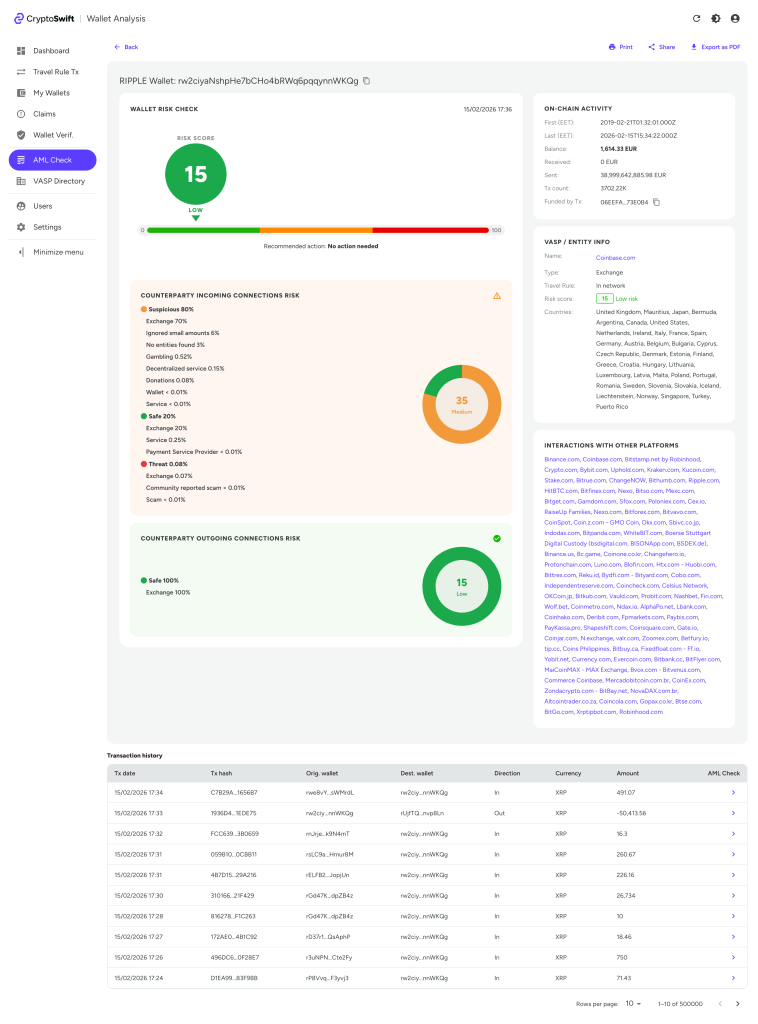The image size is (758, 1024).
Task: Click the incoming connections warning triangle icon
Action: coord(497,296)
